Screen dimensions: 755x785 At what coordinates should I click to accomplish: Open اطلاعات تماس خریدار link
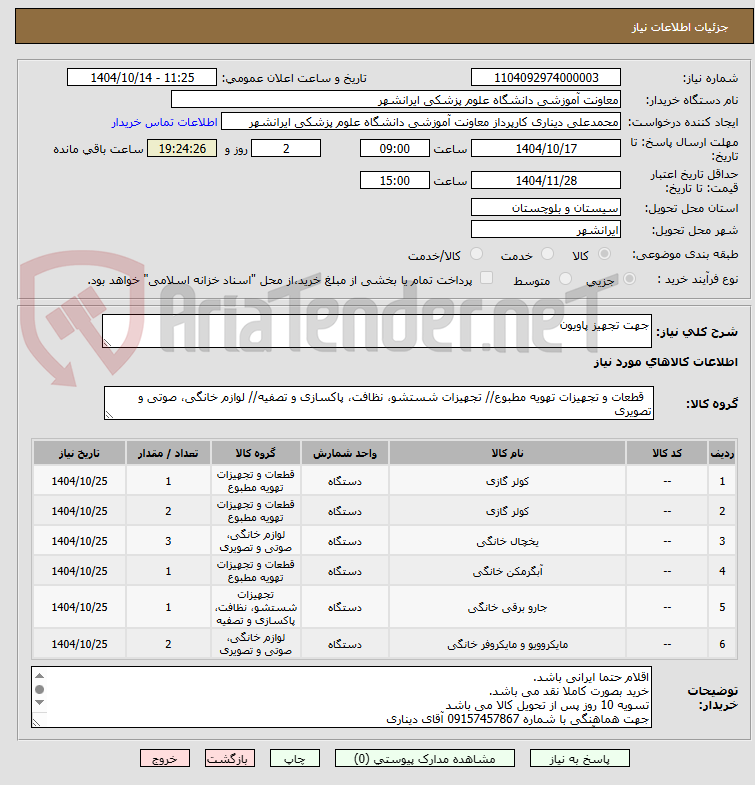tap(164, 123)
